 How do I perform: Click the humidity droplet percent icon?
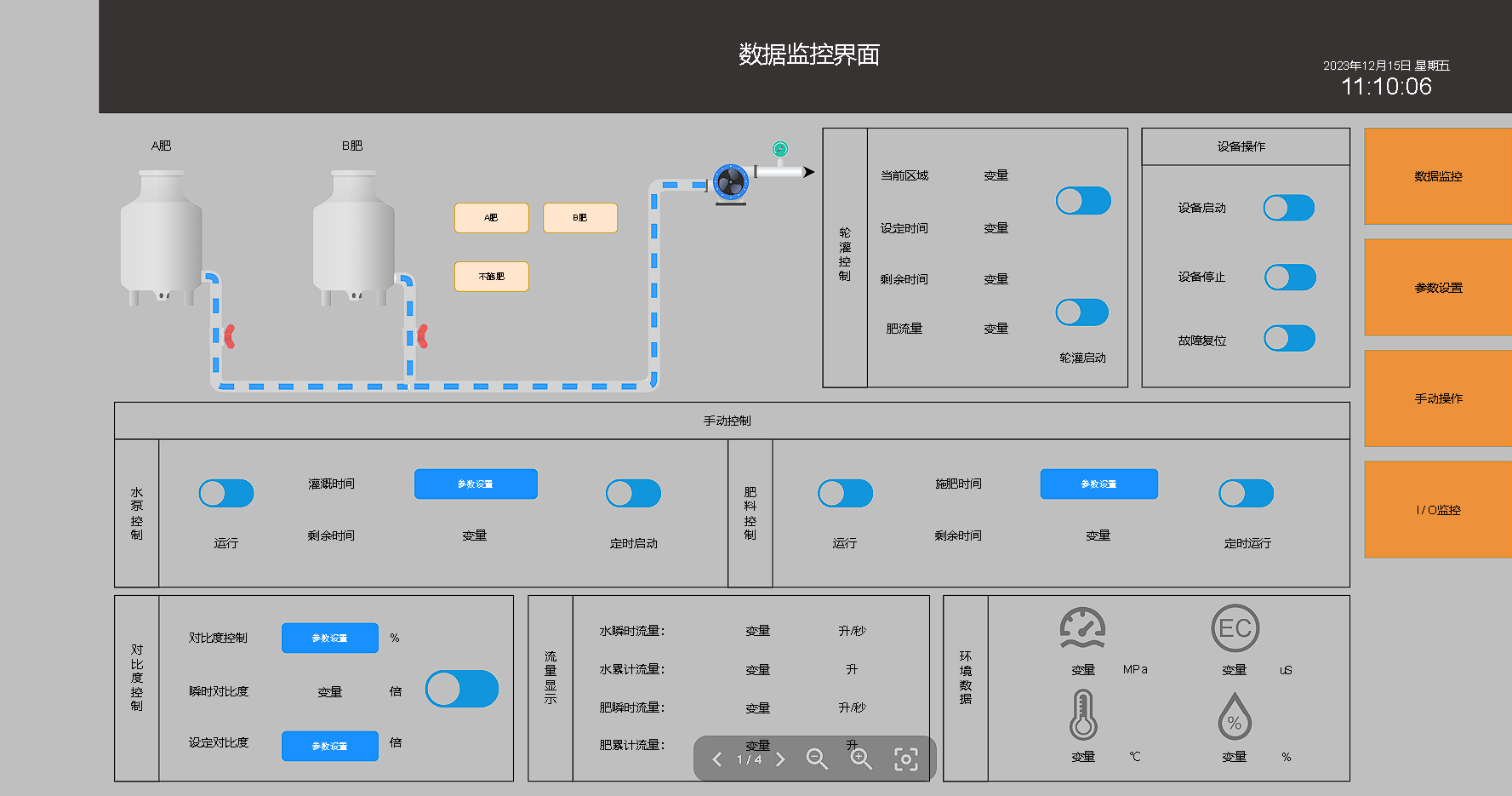click(1235, 717)
